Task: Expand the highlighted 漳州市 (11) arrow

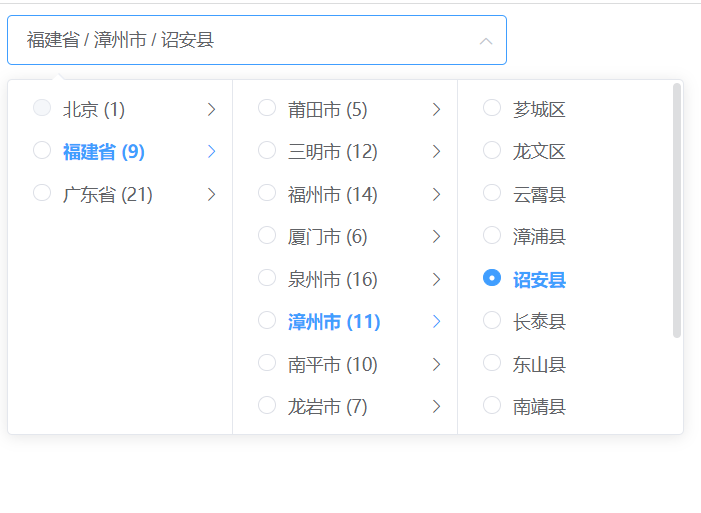Action: (436, 321)
